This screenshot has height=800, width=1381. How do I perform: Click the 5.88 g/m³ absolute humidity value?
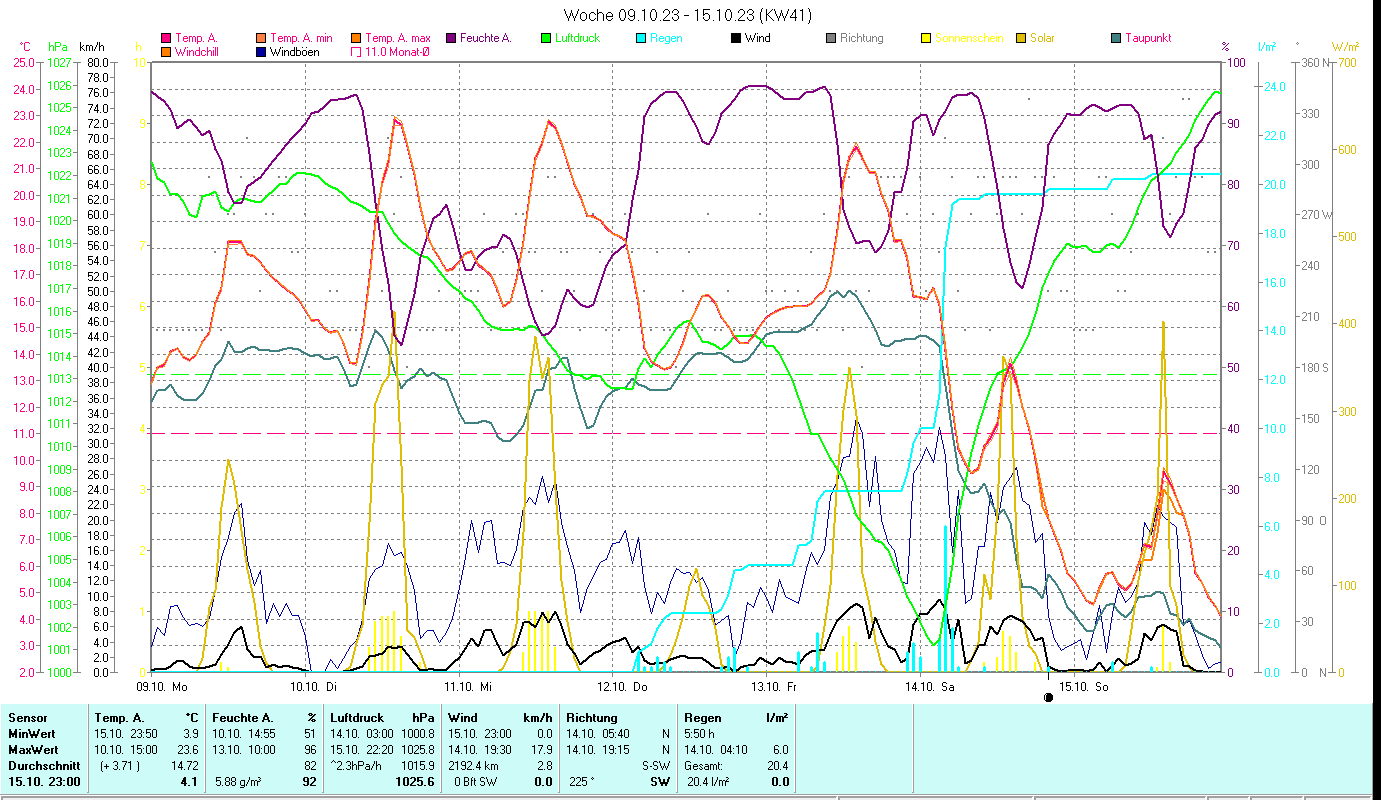click(239, 782)
